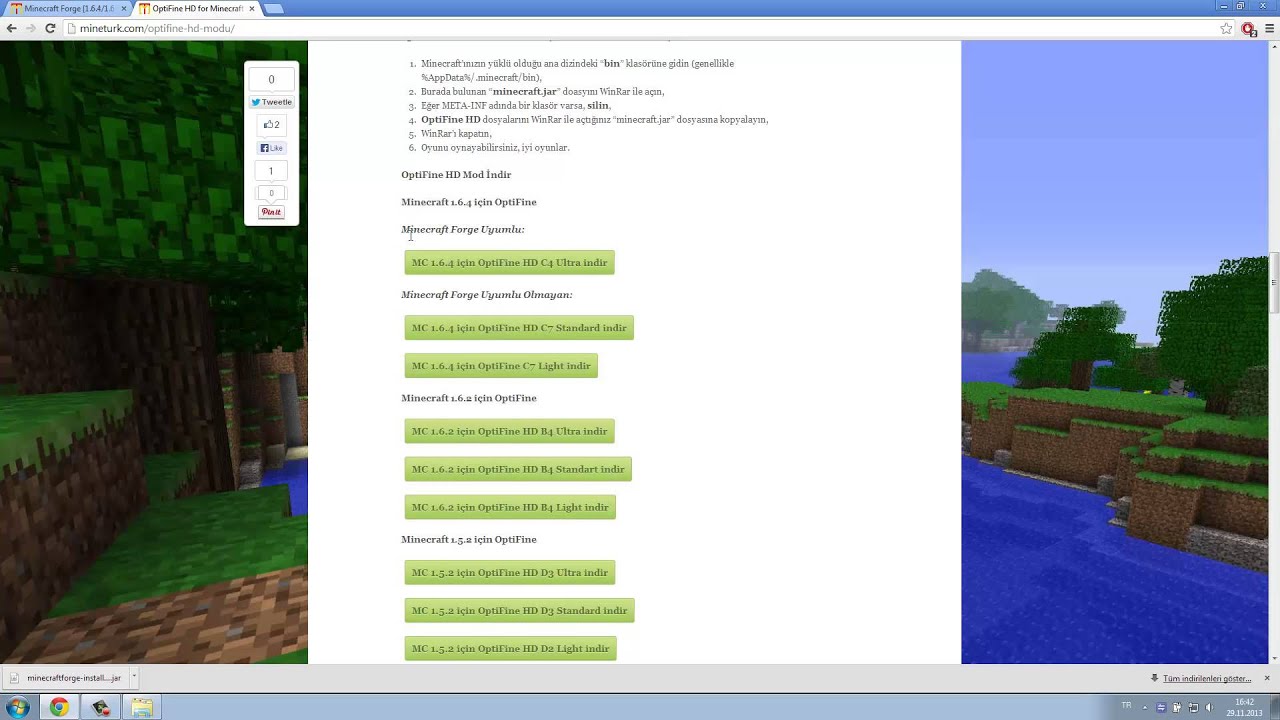Open the download item dropdown arrow
The height and width of the screenshot is (720, 1280).
pyautogui.click(x=134, y=677)
